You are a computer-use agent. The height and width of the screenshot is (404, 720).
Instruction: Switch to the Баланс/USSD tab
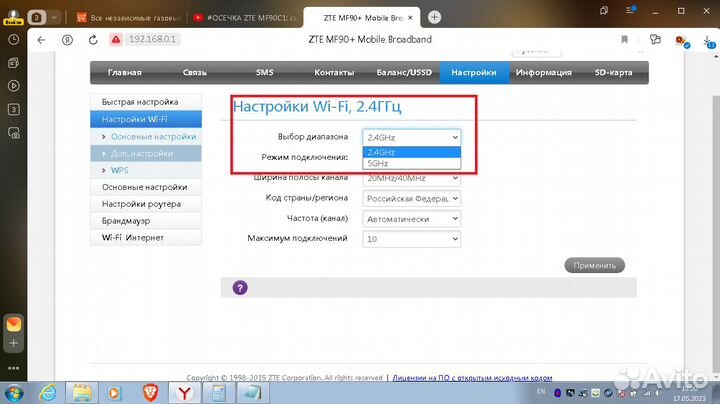pos(404,73)
